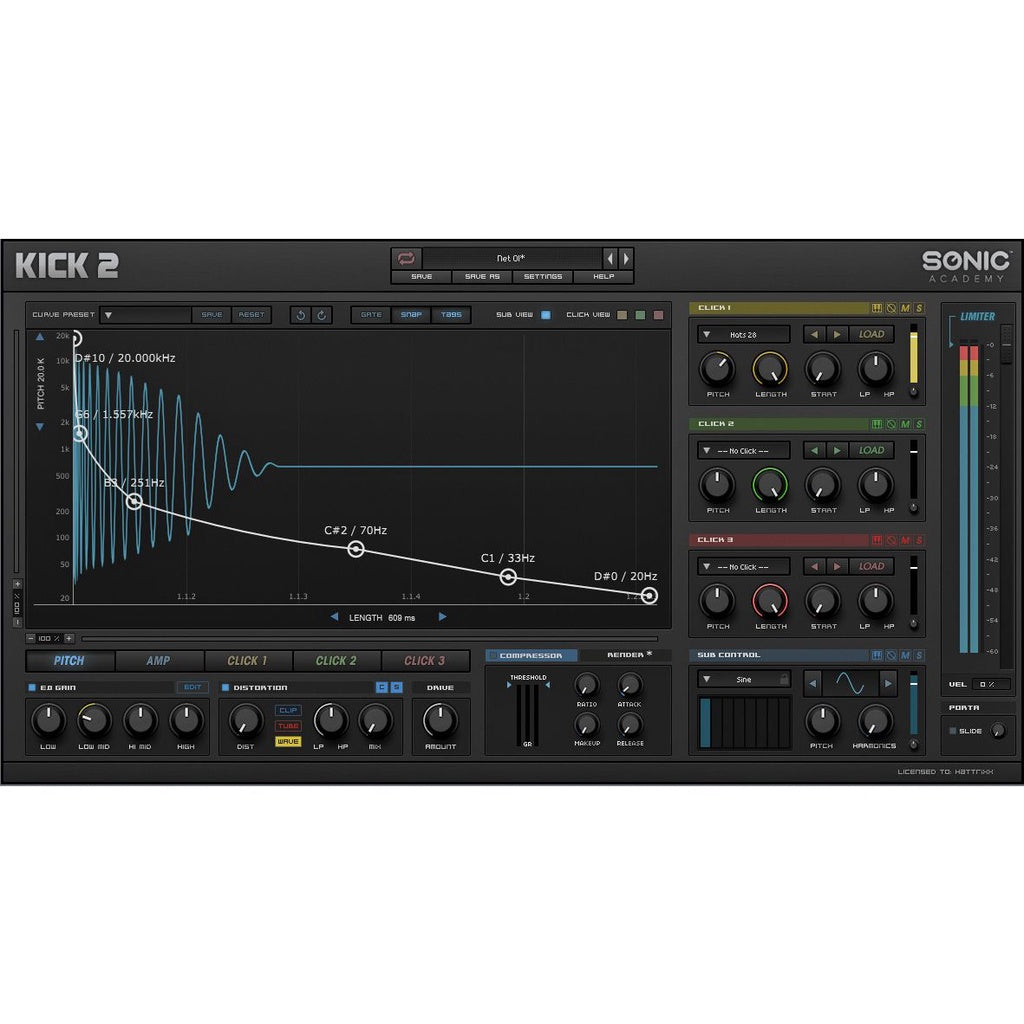Click the keyboard tracking icon on Click 1
This screenshot has width=1024, height=1024.
coord(877,308)
